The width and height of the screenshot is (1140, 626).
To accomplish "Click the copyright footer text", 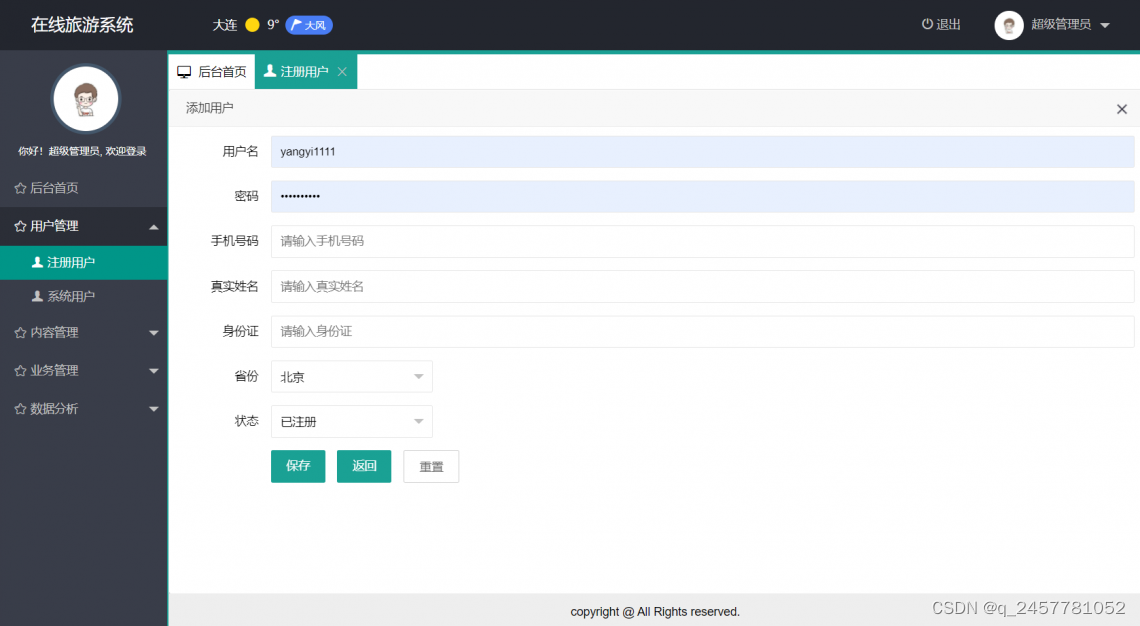I will 655,612.
